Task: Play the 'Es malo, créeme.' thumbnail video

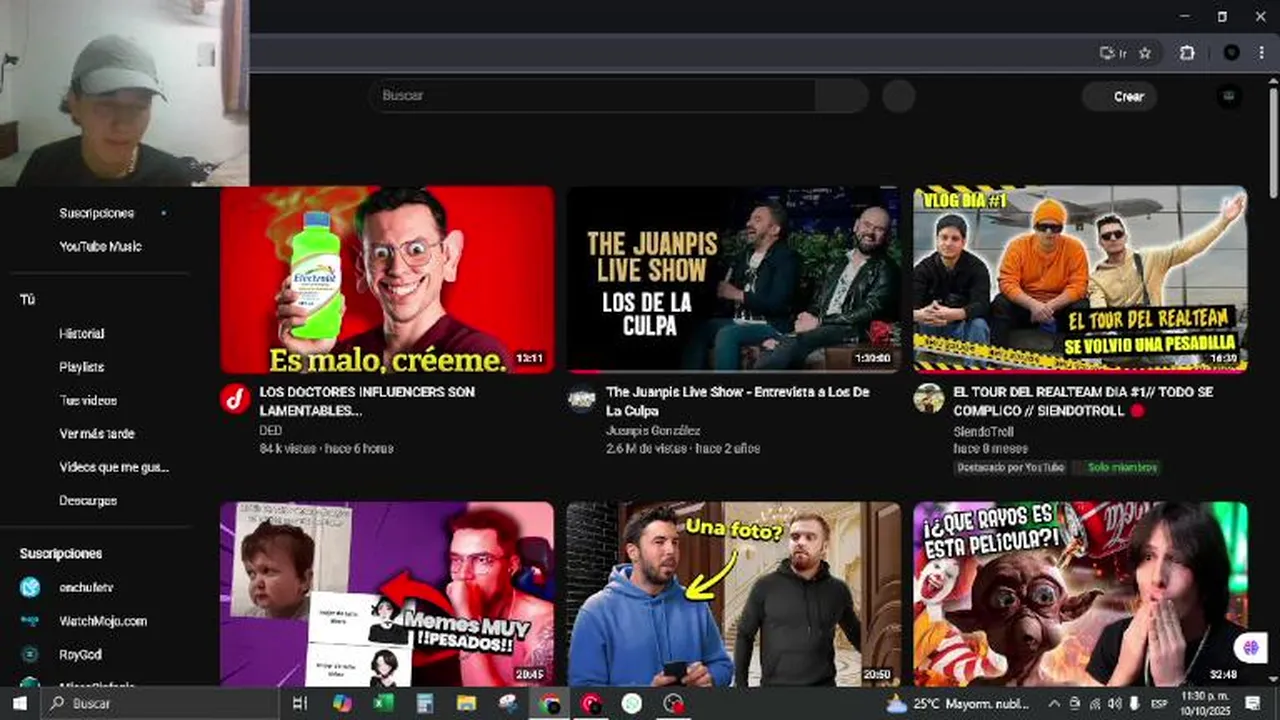Action: 387,279
